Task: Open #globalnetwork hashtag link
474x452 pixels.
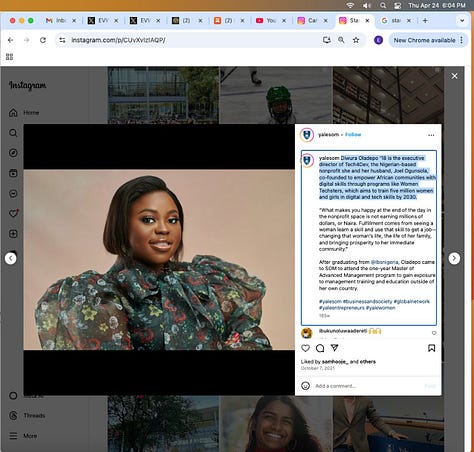Action: [412, 301]
